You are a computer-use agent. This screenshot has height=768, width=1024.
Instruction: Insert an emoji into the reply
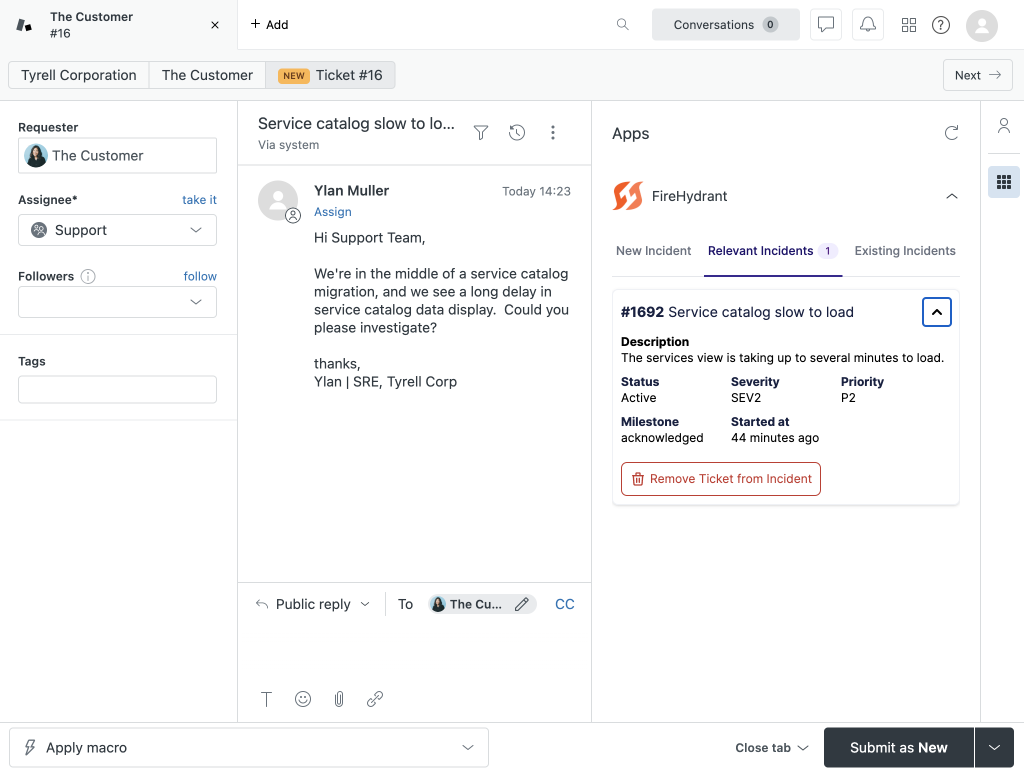pos(303,698)
